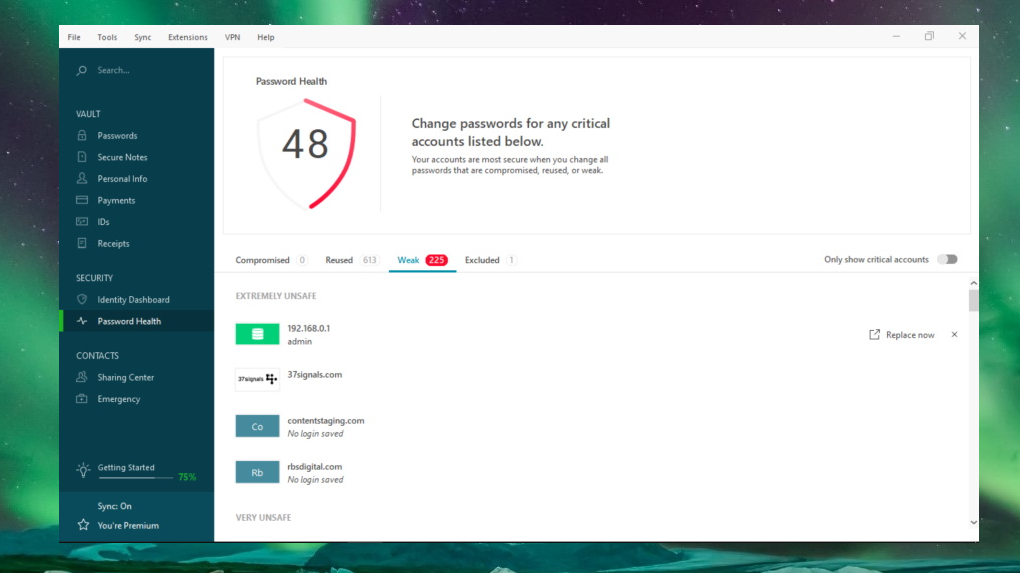This screenshot has width=1020, height=573.
Task: Click the Weak count badge 225
Action: (x=436, y=260)
